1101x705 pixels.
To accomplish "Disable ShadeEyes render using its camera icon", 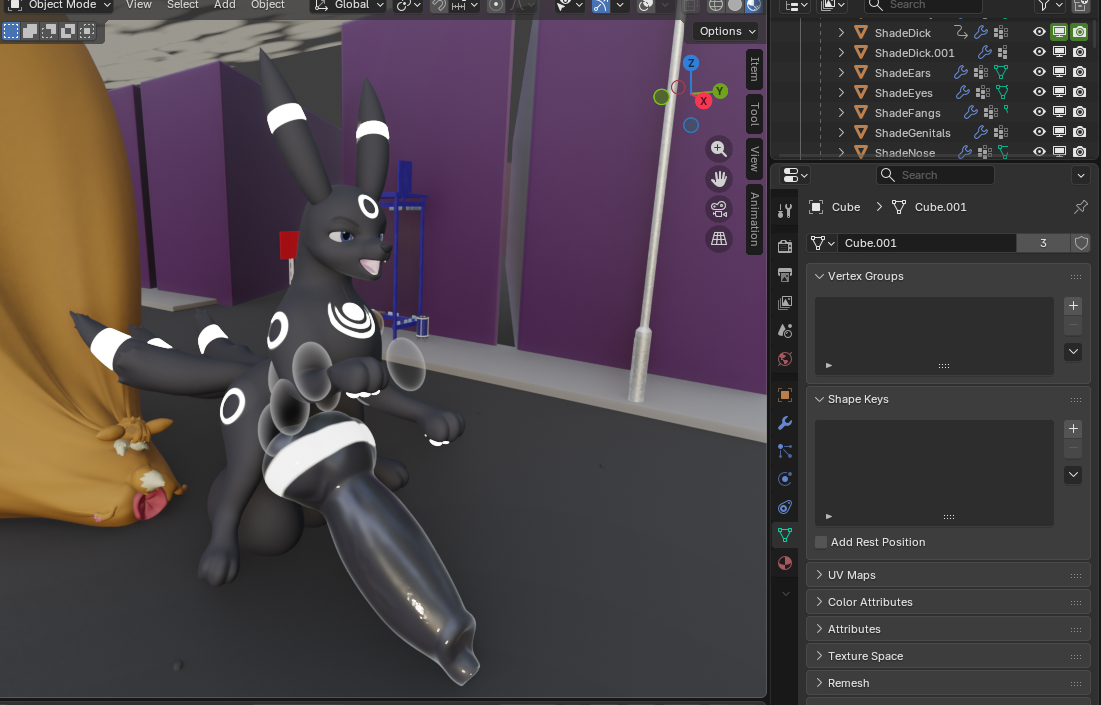I will [1080, 92].
